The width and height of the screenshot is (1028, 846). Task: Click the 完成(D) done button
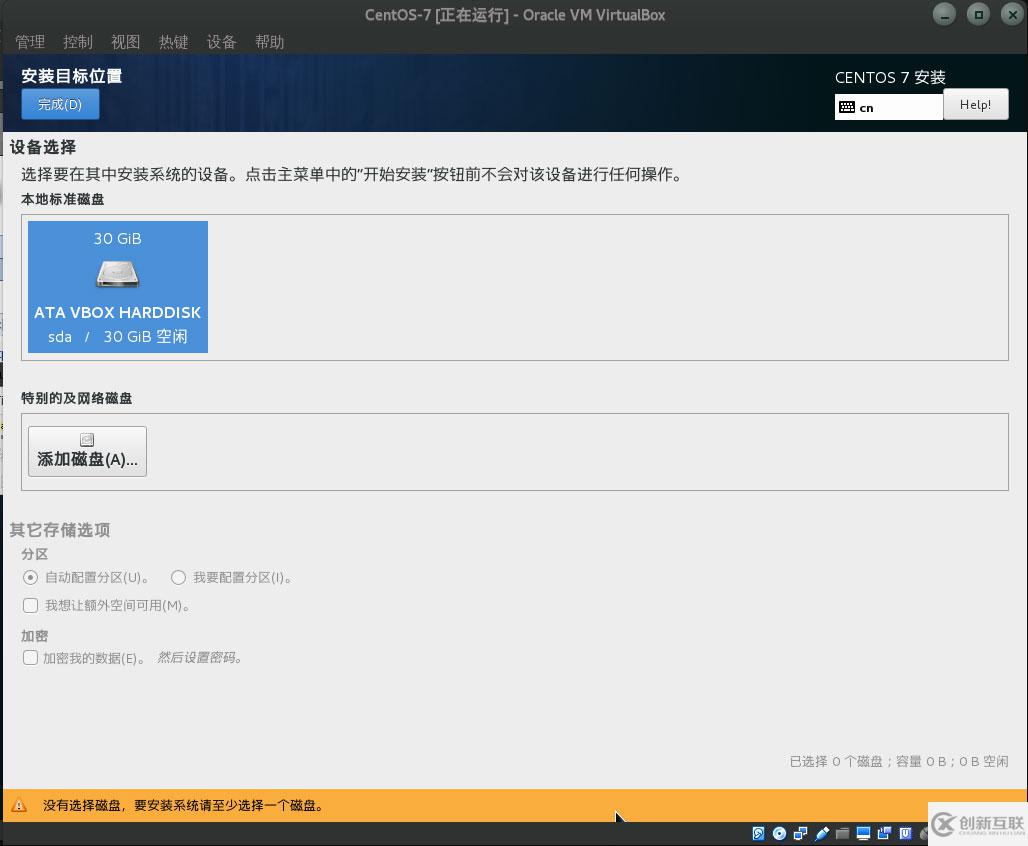(60, 104)
